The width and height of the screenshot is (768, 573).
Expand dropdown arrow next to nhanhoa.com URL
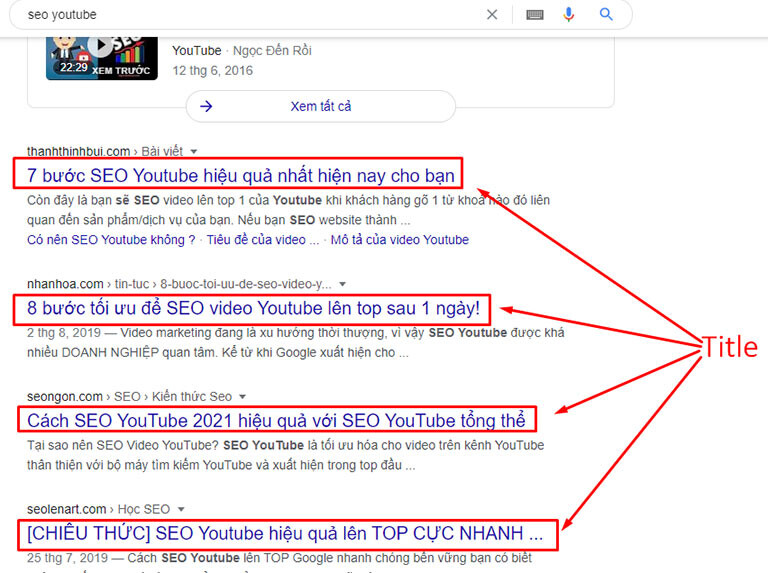tap(342, 284)
